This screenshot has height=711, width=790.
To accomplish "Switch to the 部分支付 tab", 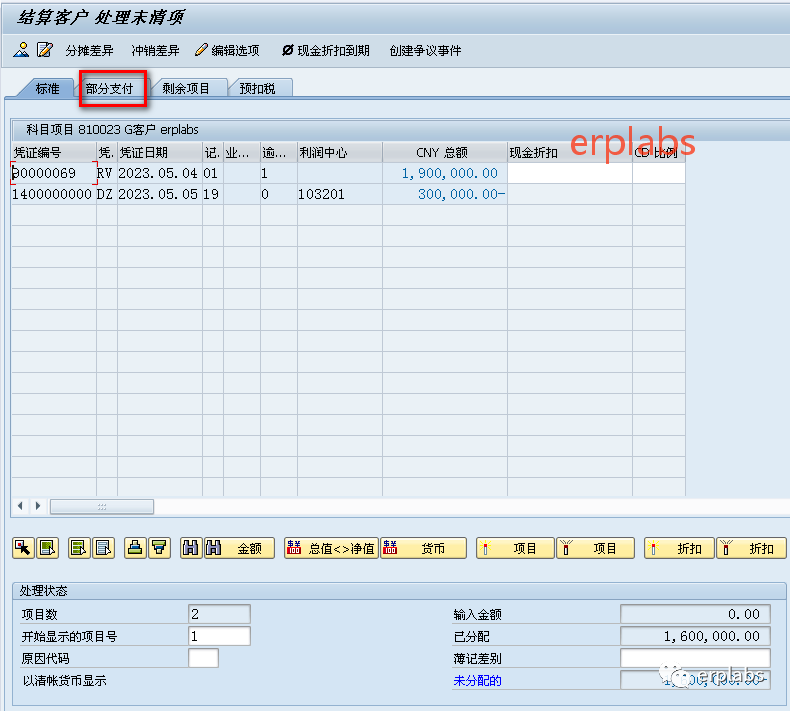I will pyautogui.click(x=109, y=89).
